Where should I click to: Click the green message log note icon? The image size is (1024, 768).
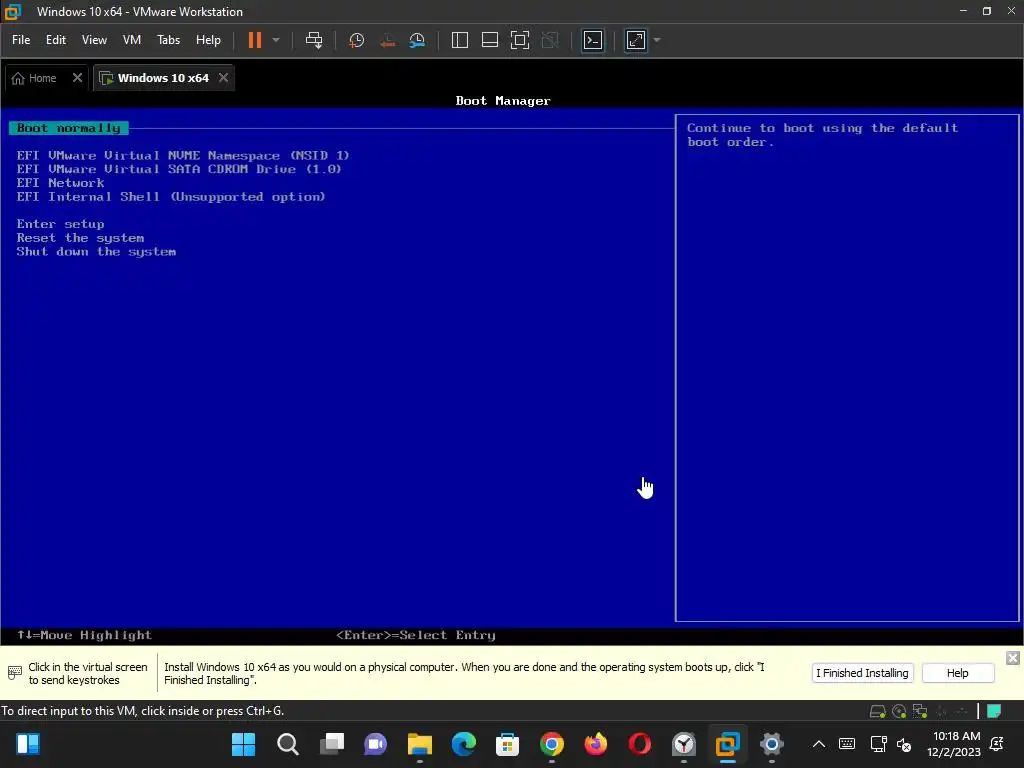pyautogui.click(x=994, y=711)
